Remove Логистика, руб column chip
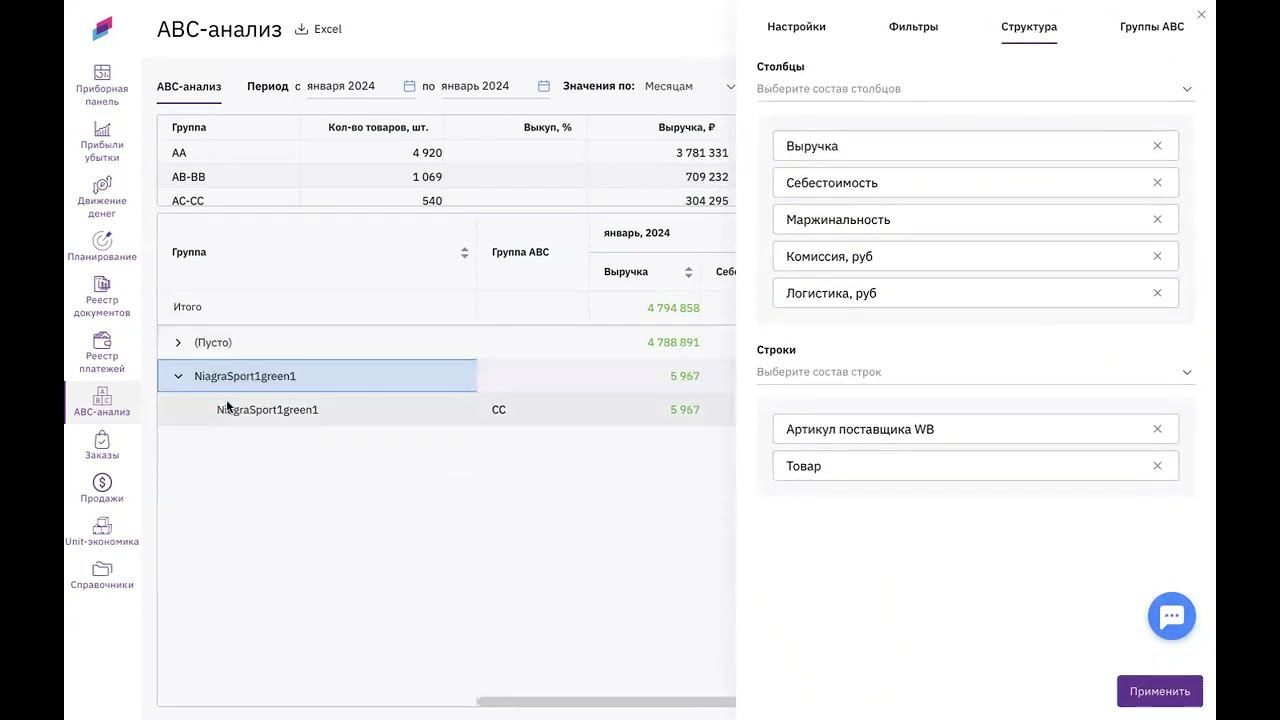Viewport: 1280px width, 720px height. click(1157, 293)
